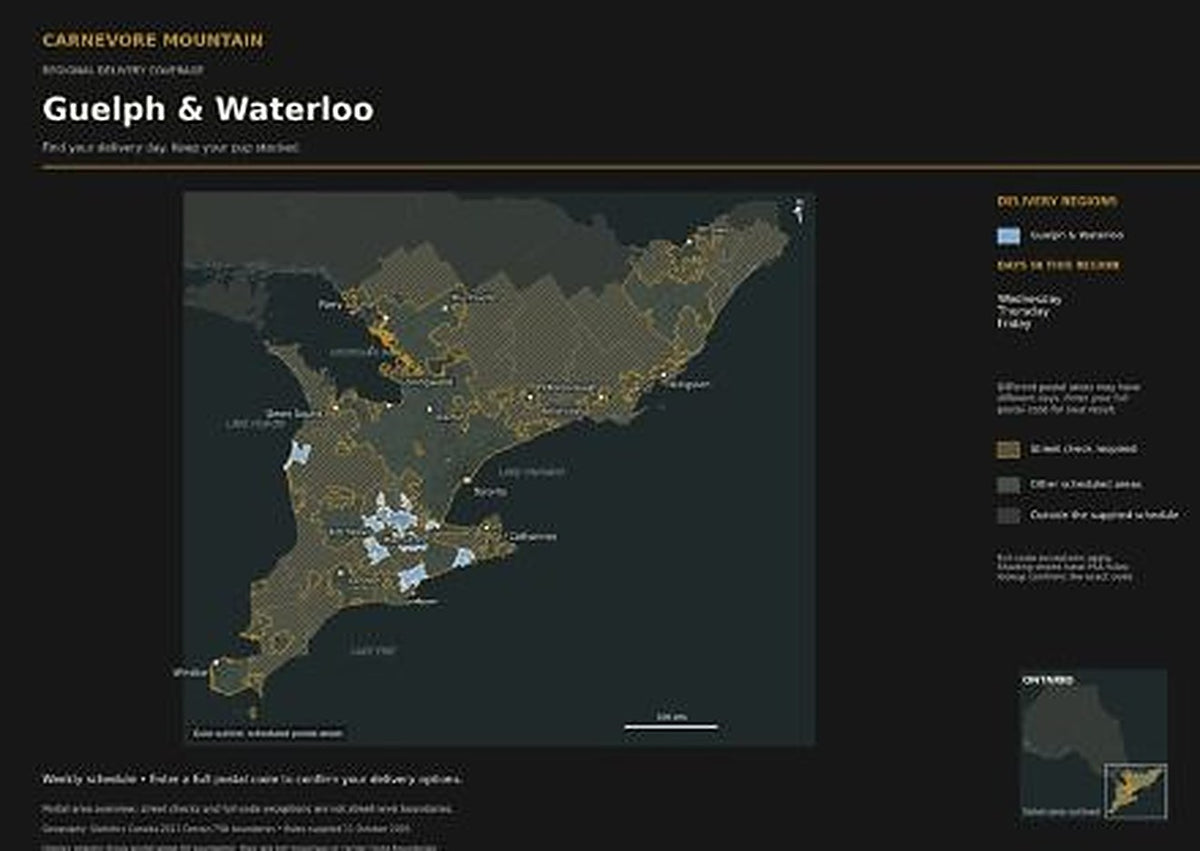Click the 'Street check required' legend label
The width and height of the screenshot is (1200, 851).
(x=1083, y=450)
